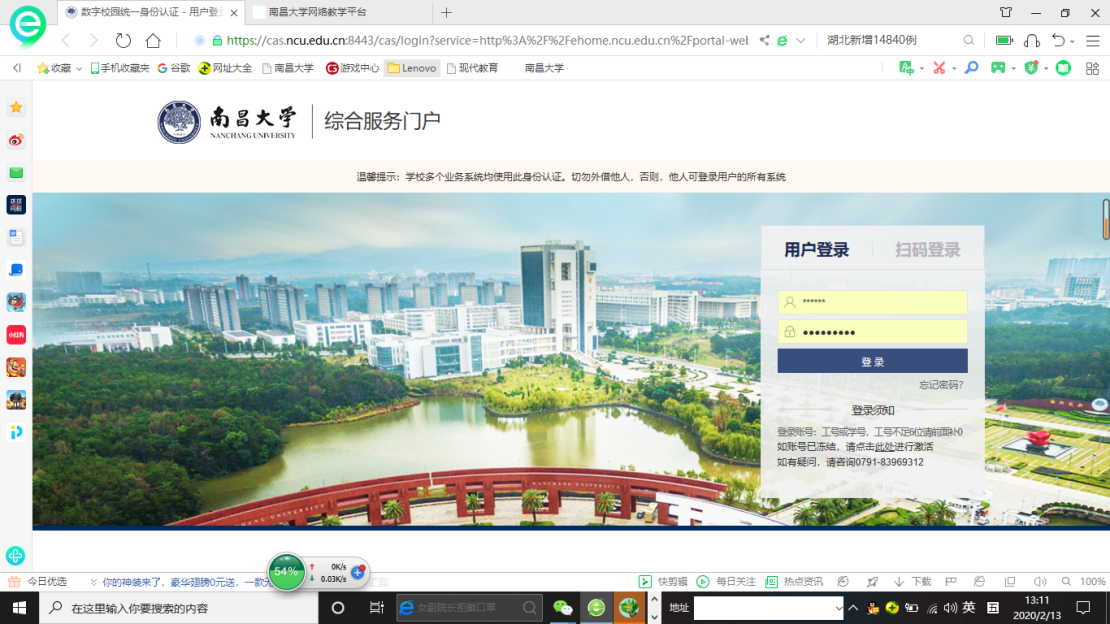This screenshot has height=624, width=1110.
Task: Click the password input field
Action: point(880,331)
